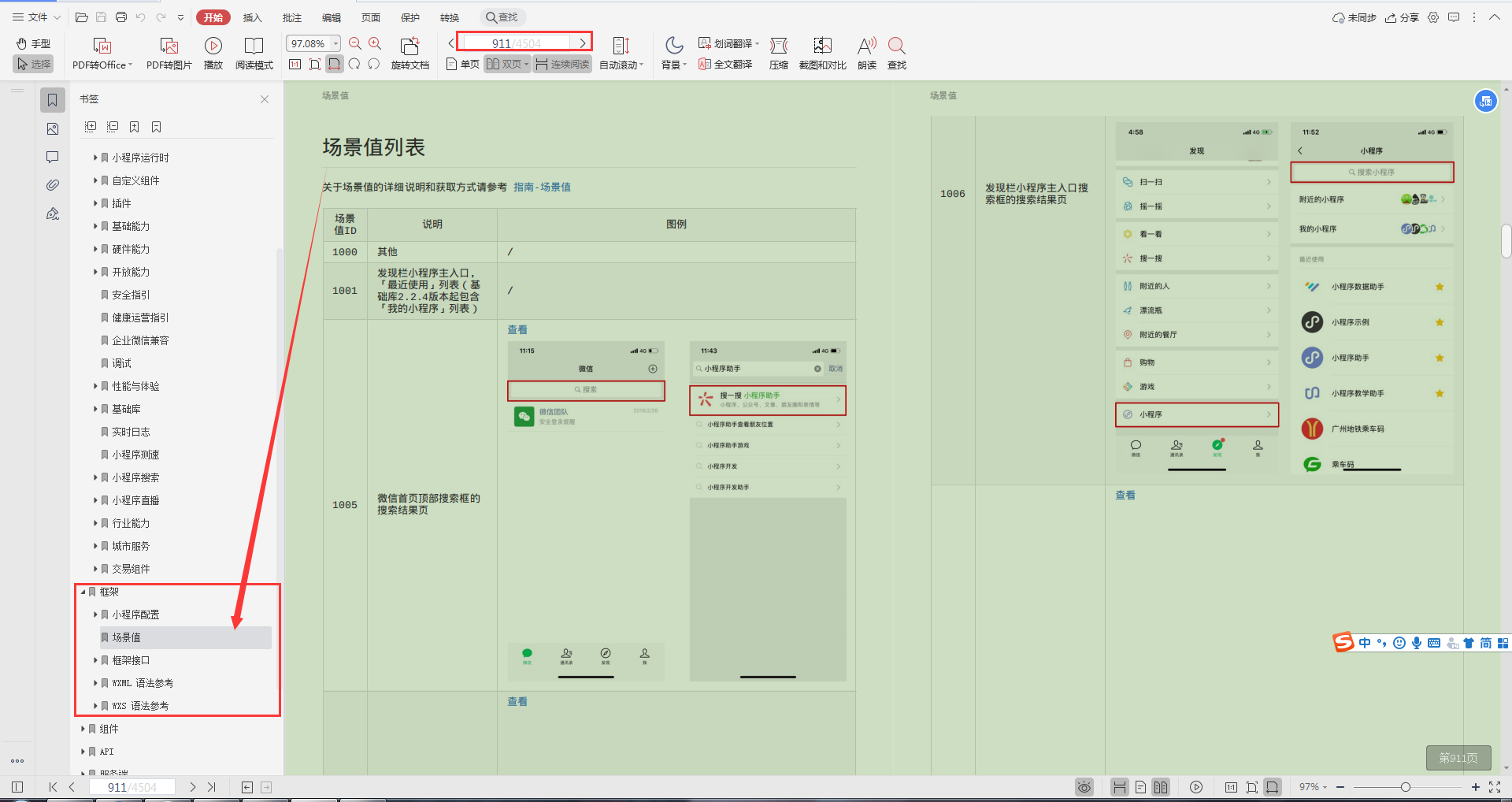
Task: Switch to the 转换 convert tab
Action: pos(450,17)
